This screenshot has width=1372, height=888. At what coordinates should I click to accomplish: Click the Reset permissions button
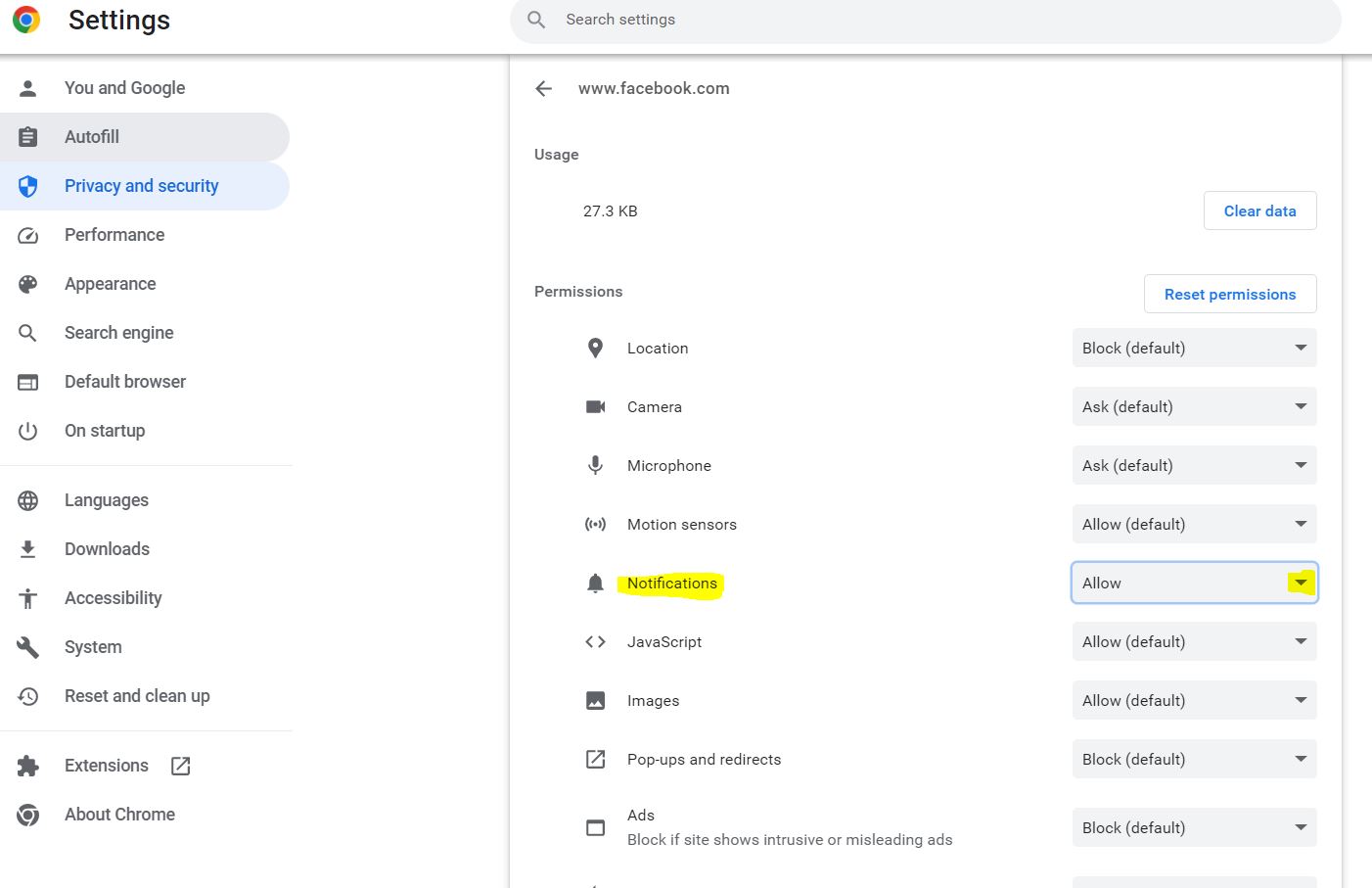coord(1230,294)
